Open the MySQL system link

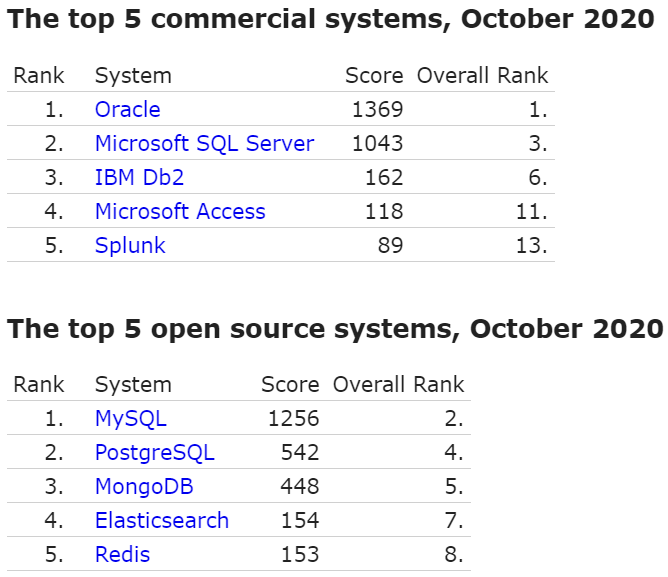tap(131, 418)
